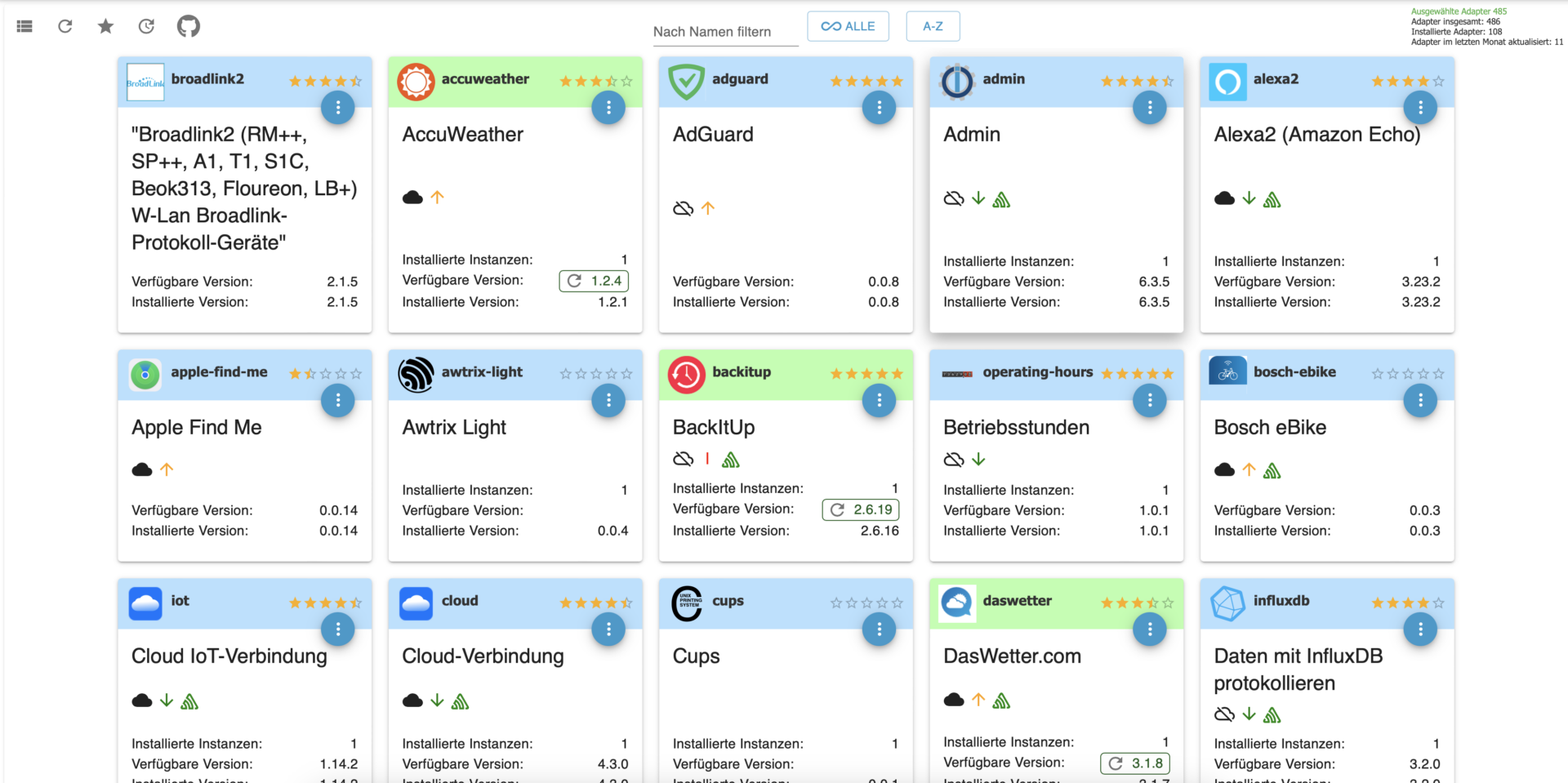Click the green down arrow on Admin card
The width and height of the screenshot is (1568, 783).
click(978, 198)
